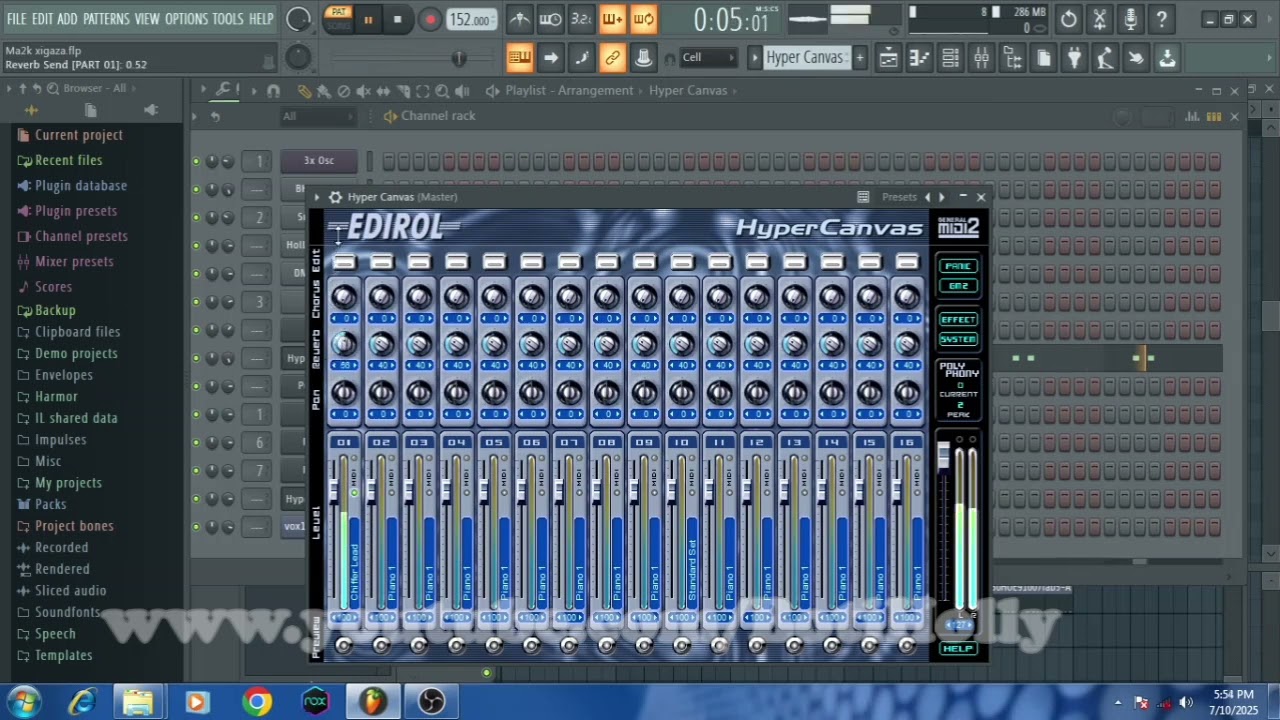Open the TOOLS menu

227,19
